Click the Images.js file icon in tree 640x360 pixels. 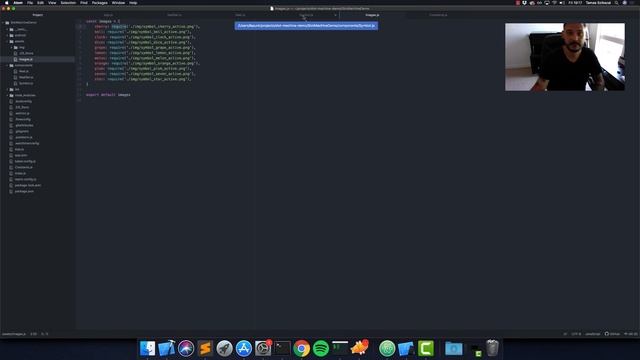[16, 59]
